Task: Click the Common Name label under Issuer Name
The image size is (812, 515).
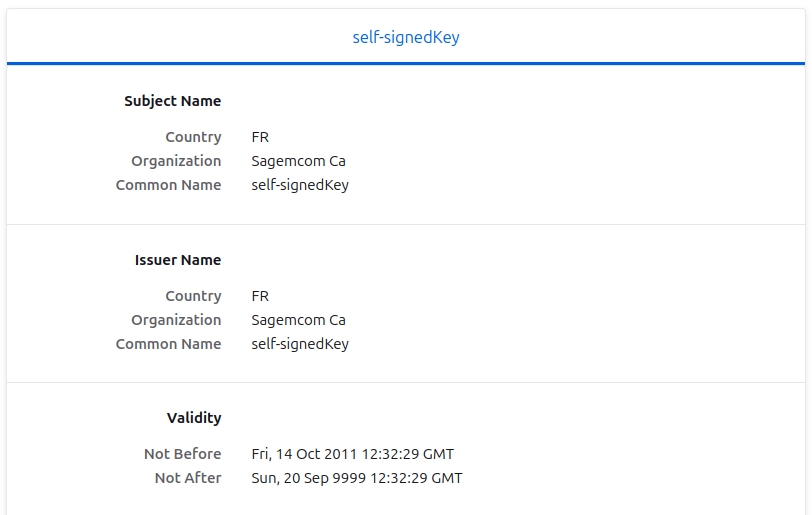Action: pos(168,344)
